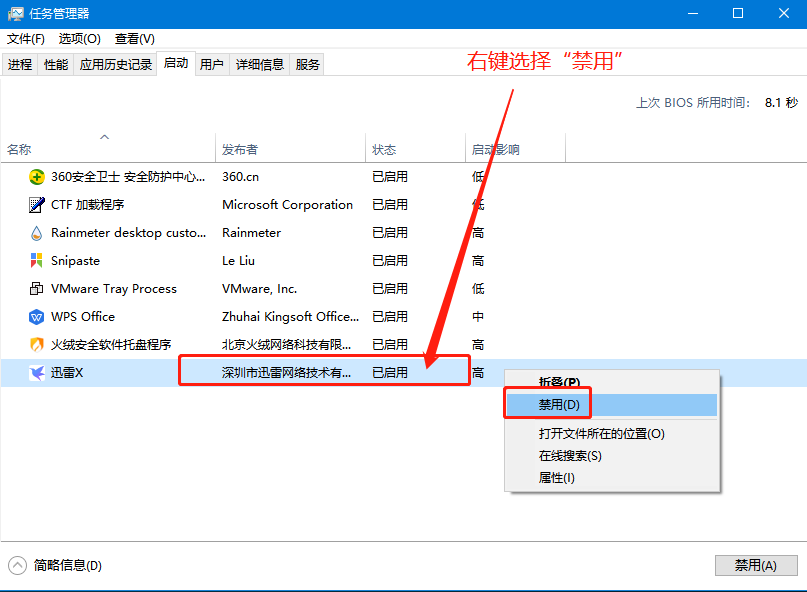Click the 中 startup impact of WPS Office
Image resolution: width=807 pixels, height=592 pixels.
coord(478,317)
